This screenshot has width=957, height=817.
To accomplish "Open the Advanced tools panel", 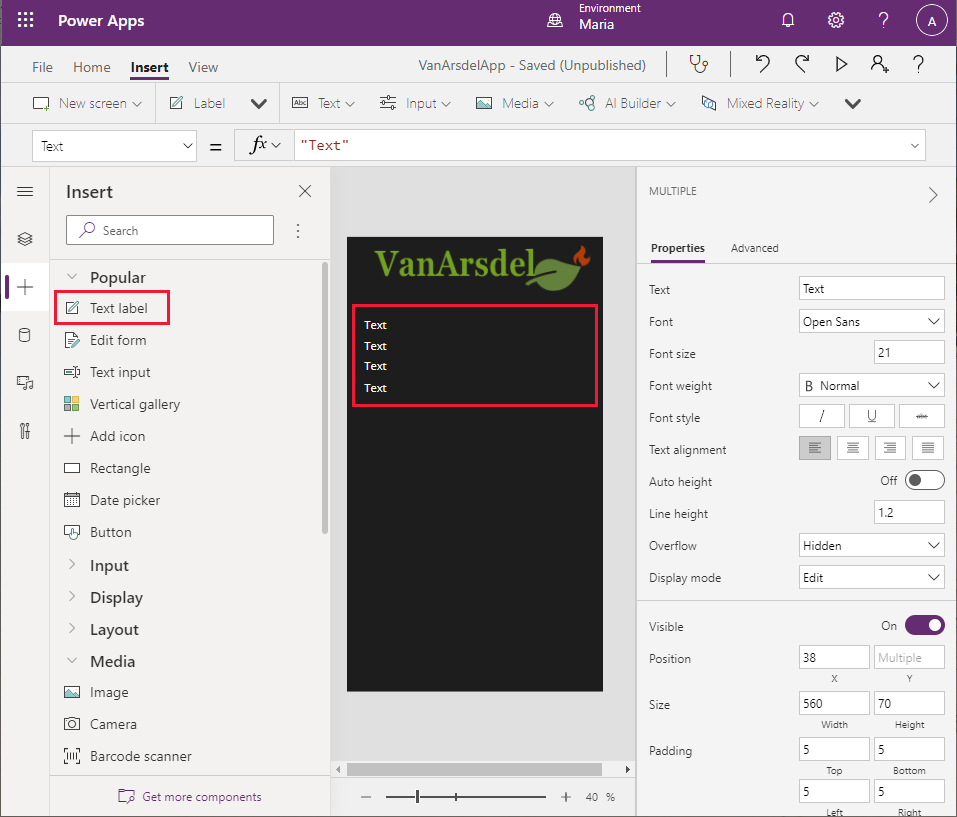I will pyautogui.click(x=25, y=431).
